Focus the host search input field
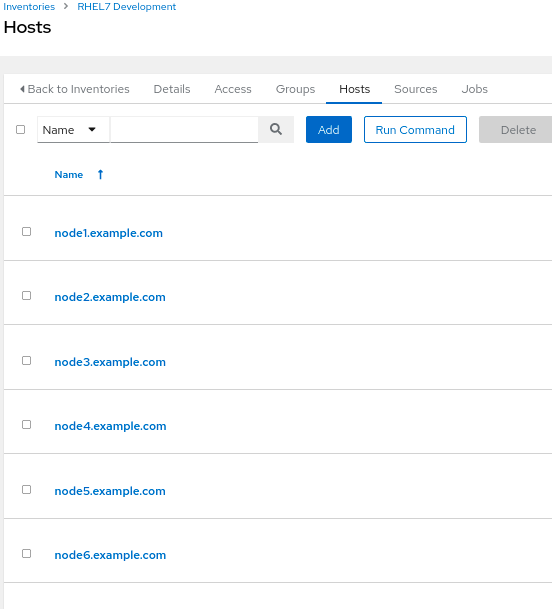 tap(185, 129)
